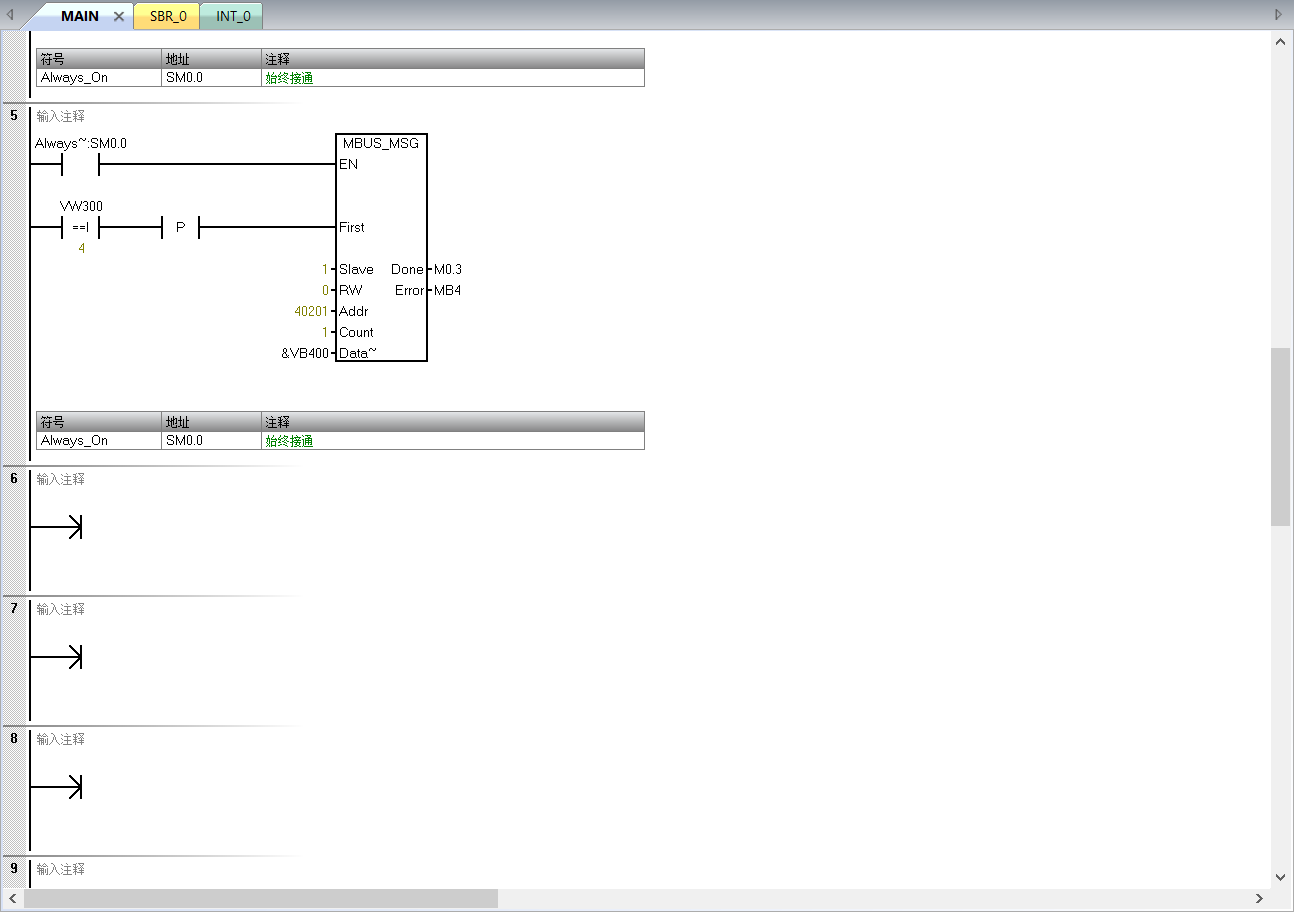This screenshot has height=912, width=1294.
Task: Select the MAIN tab
Action: (x=80, y=16)
